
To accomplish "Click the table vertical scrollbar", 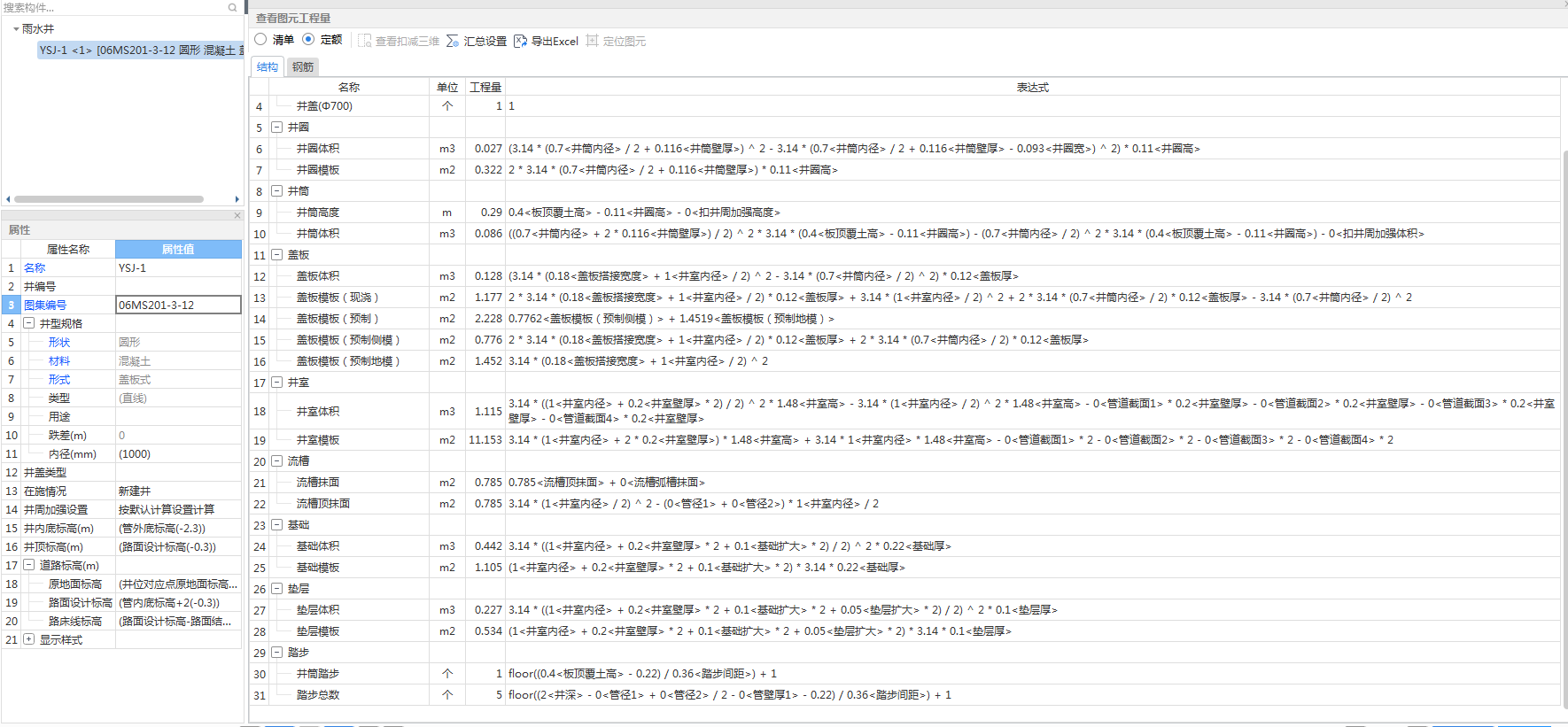I will tap(1564, 429).
